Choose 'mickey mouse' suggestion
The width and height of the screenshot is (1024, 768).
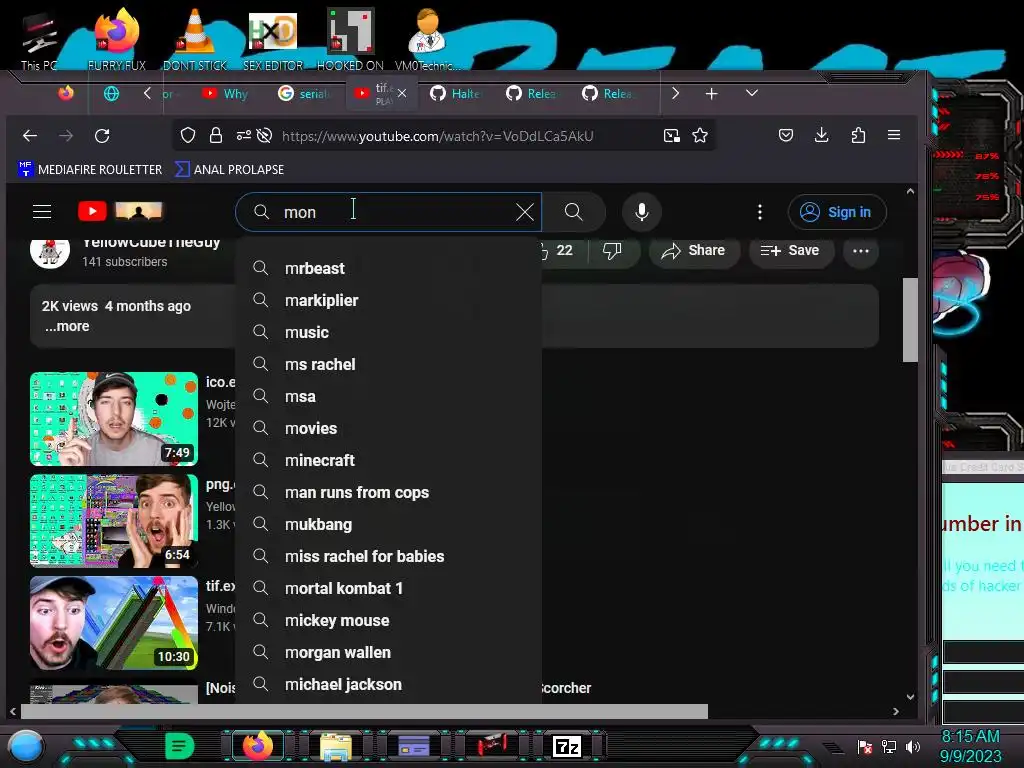(x=388, y=620)
